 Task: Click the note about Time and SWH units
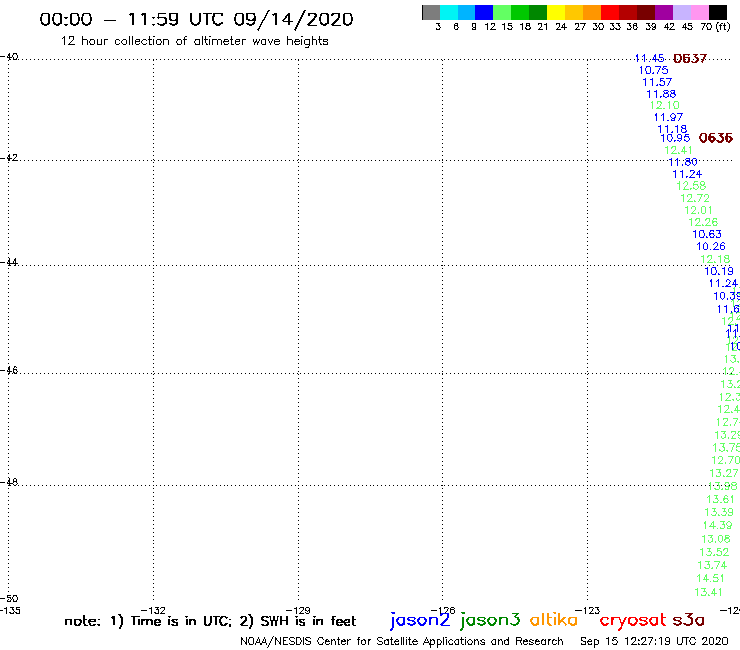pos(210,621)
